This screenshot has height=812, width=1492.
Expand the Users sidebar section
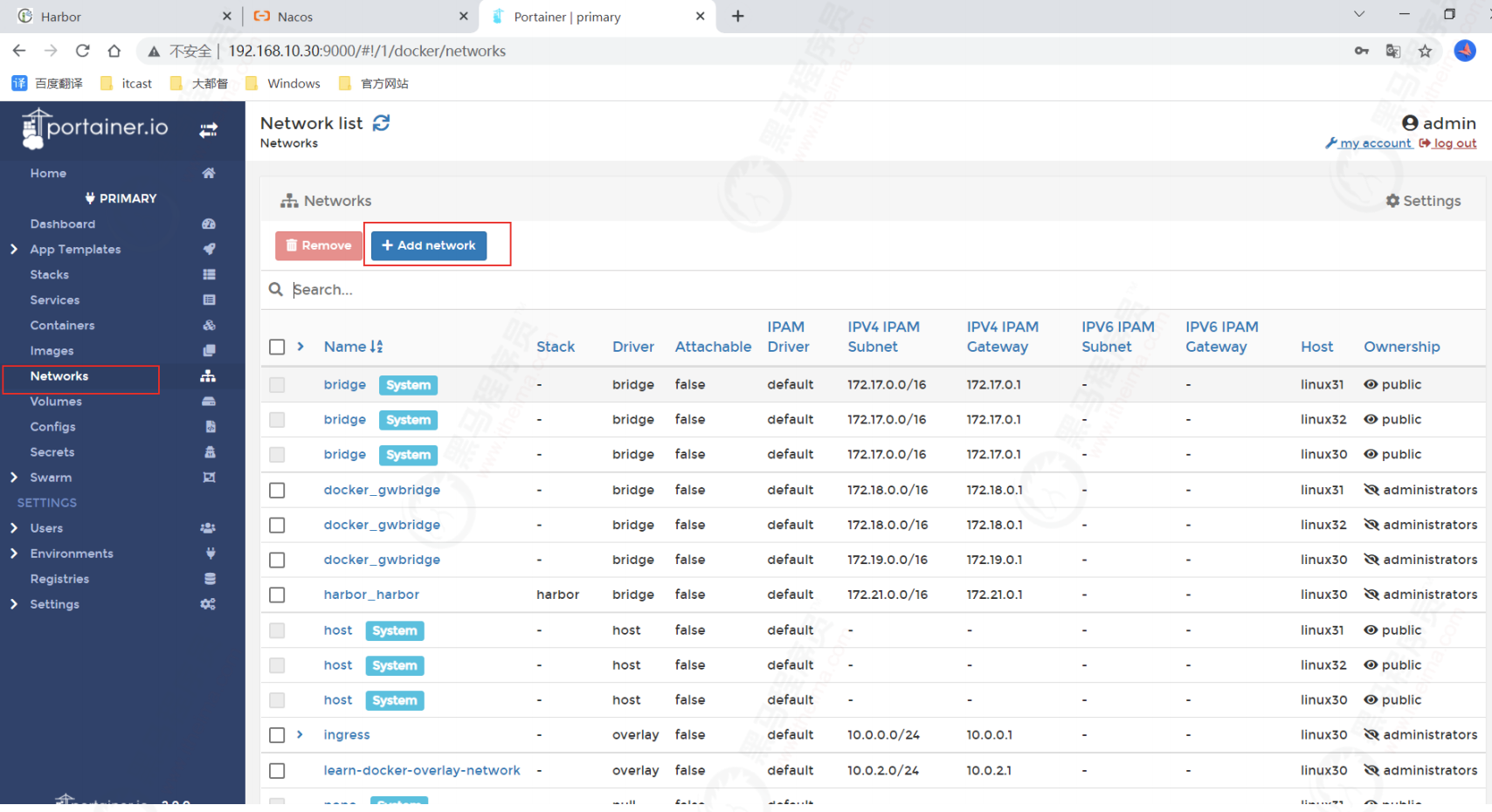click(x=14, y=527)
